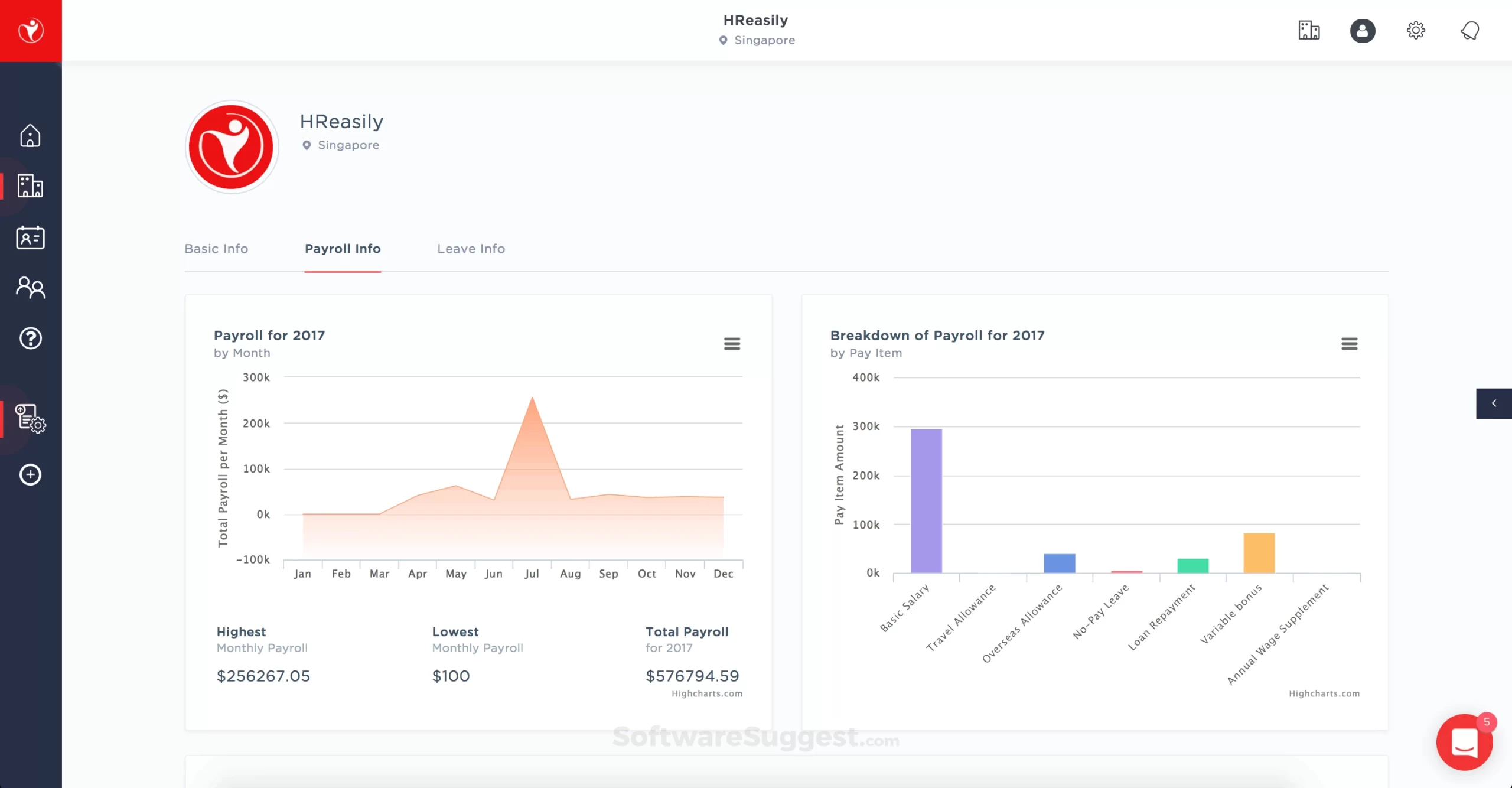Open Payroll for 2017 chart hamburger menu
The width and height of the screenshot is (1512, 788).
coord(732,344)
